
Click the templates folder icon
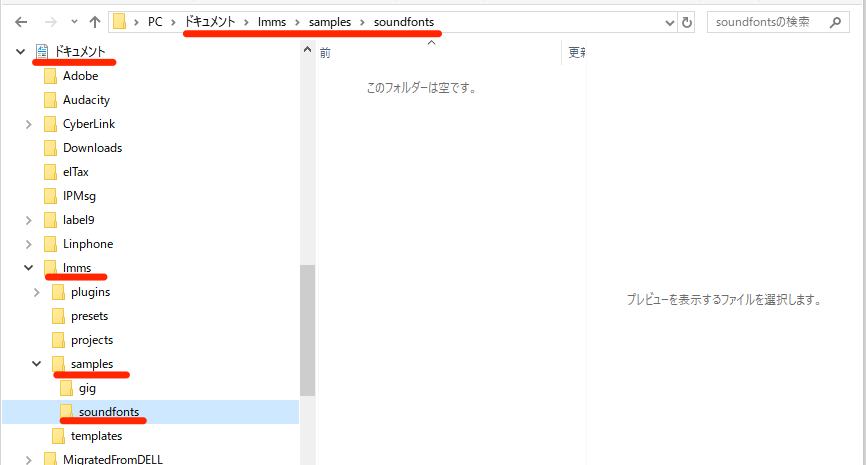[58, 436]
